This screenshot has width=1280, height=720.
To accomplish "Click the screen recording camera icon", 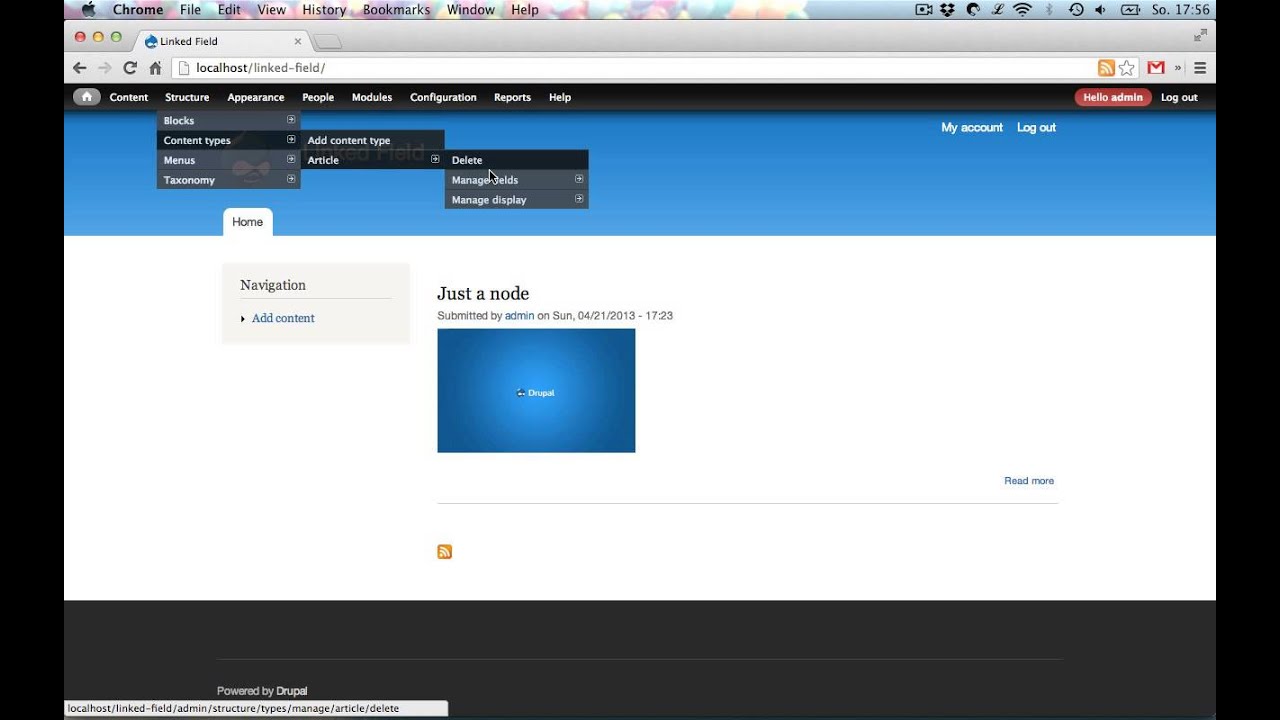I will tap(924, 10).
